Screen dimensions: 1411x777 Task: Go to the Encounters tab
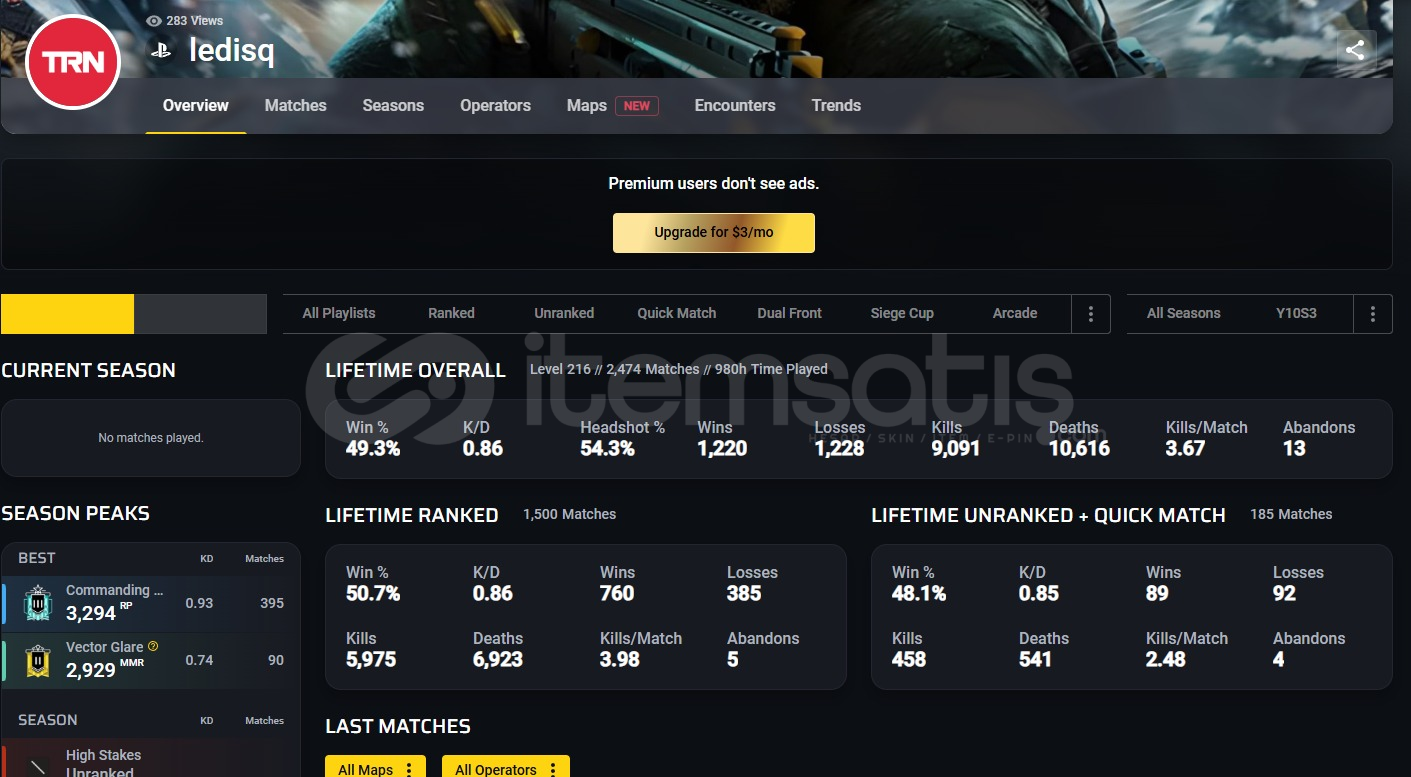click(735, 106)
